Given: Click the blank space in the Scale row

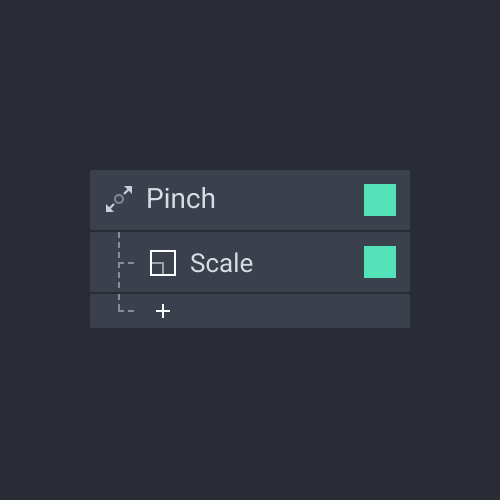Looking at the screenshot, I should pos(308,262).
